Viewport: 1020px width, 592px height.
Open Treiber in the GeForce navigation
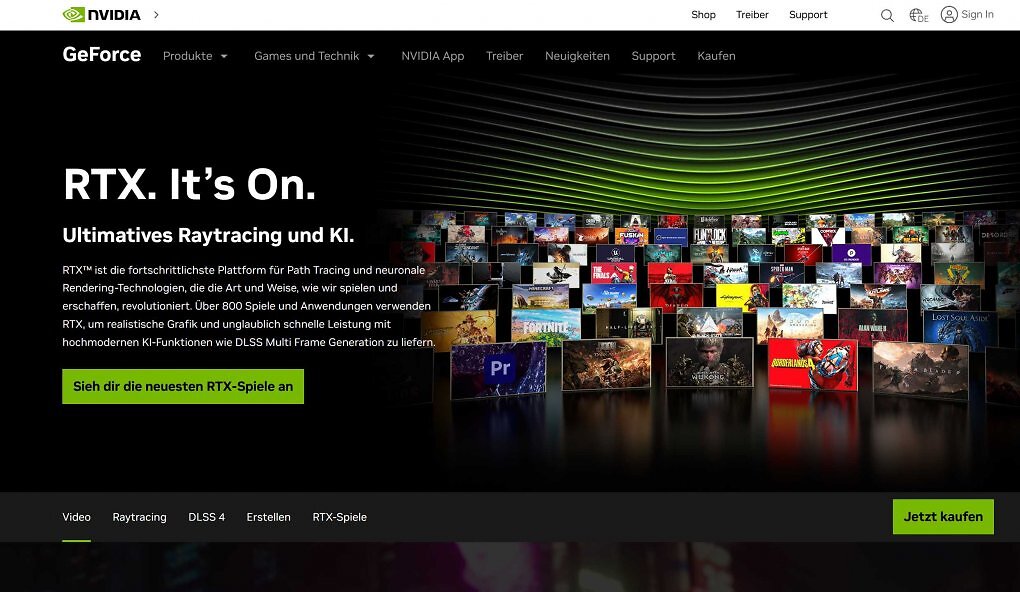(x=504, y=56)
